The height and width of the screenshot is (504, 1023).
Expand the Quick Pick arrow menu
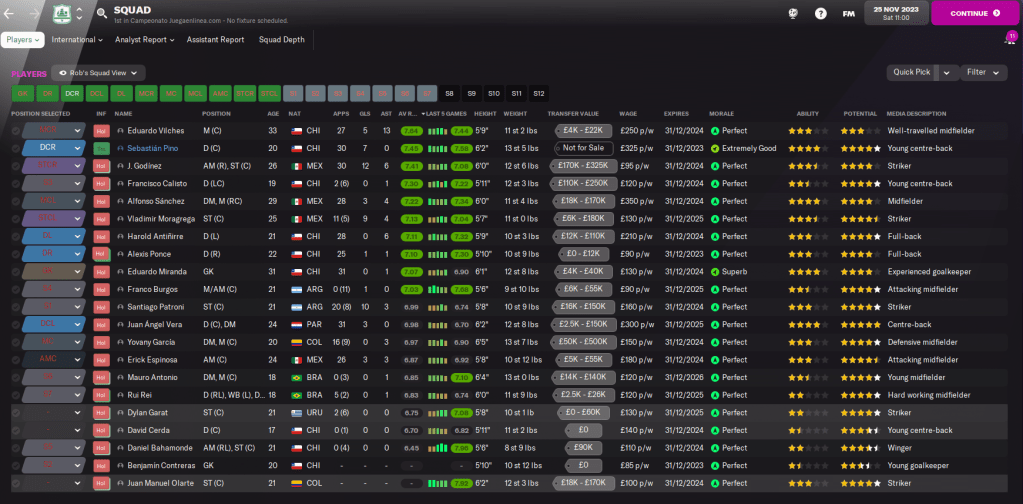[x=948, y=72]
